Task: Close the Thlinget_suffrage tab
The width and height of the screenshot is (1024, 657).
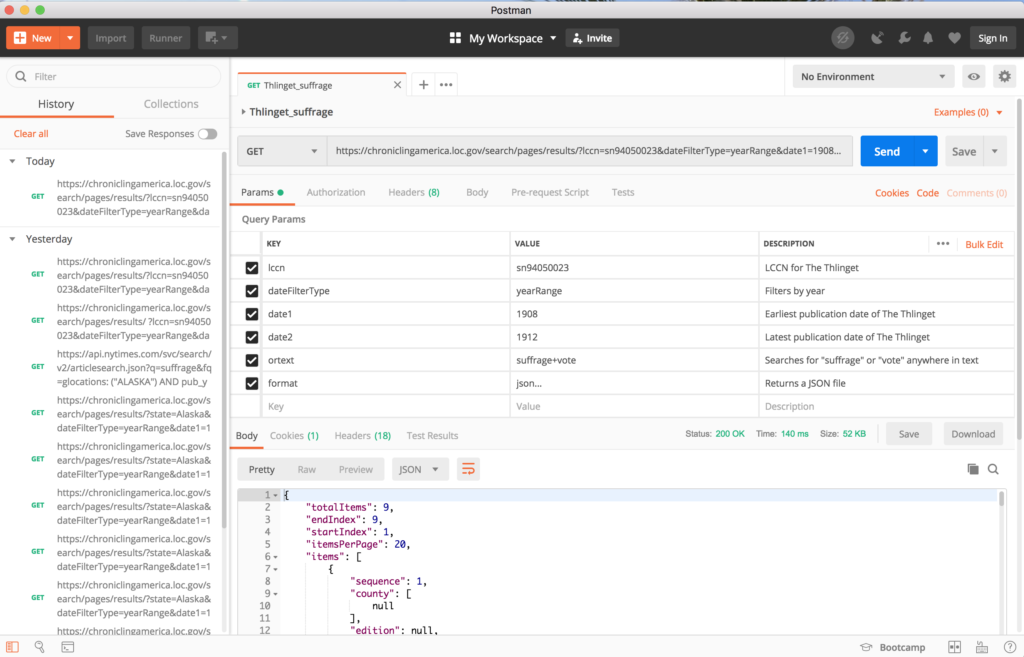Action: tap(397, 85)
